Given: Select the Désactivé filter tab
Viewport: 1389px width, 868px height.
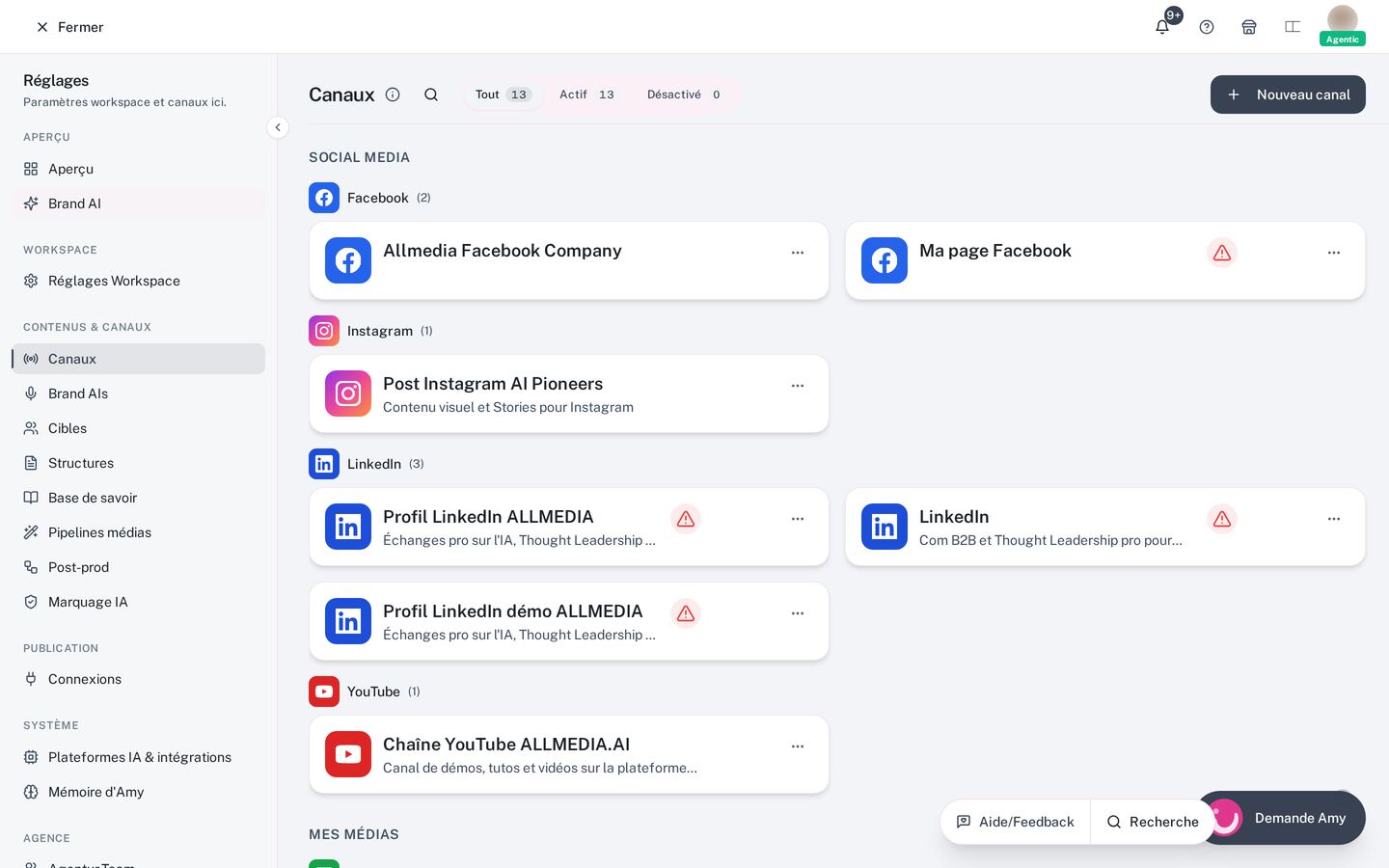Looking at the screenshot, I should click(x=684, y=95).
